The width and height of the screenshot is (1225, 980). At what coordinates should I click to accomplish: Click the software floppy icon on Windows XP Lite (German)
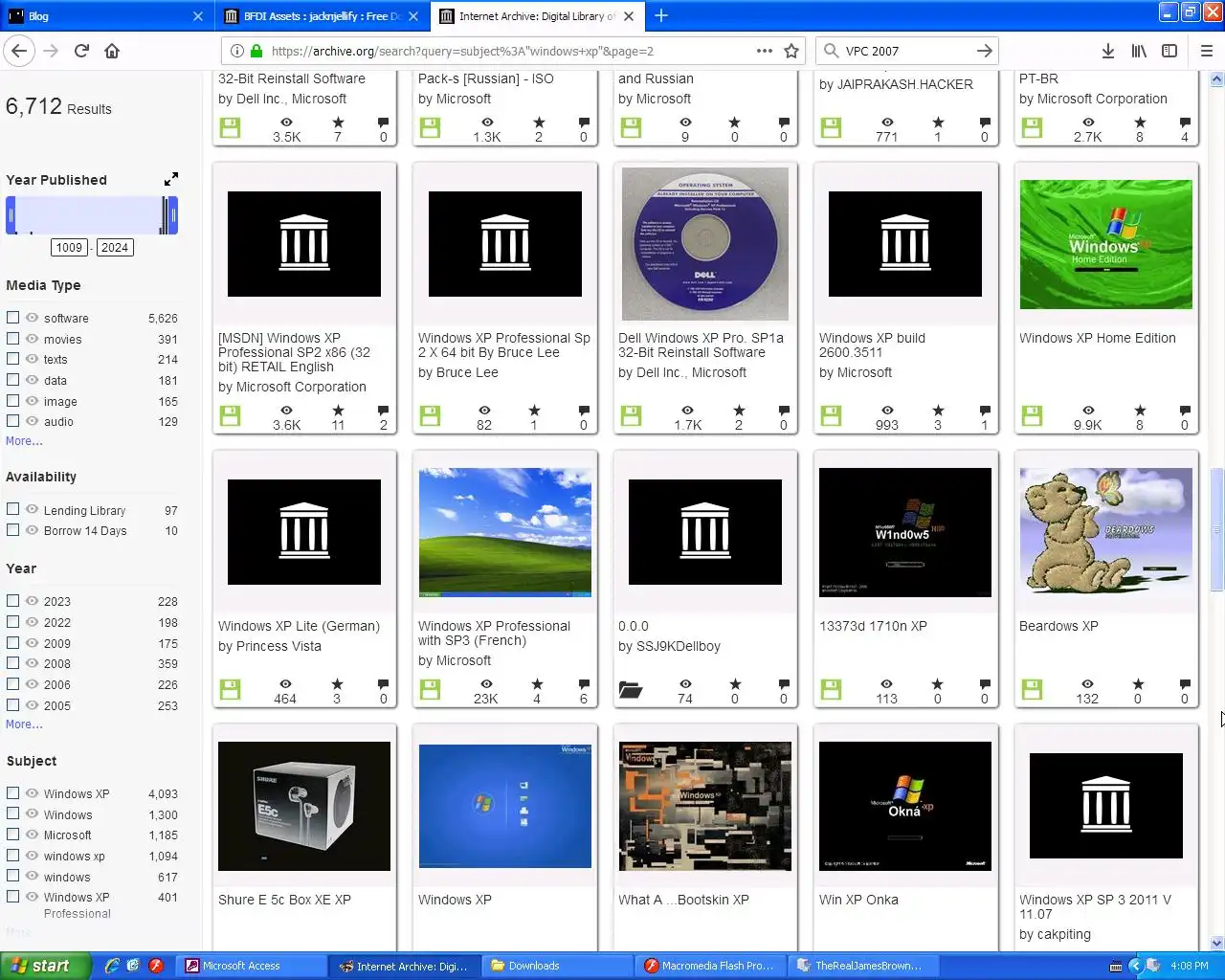[230, 689]
